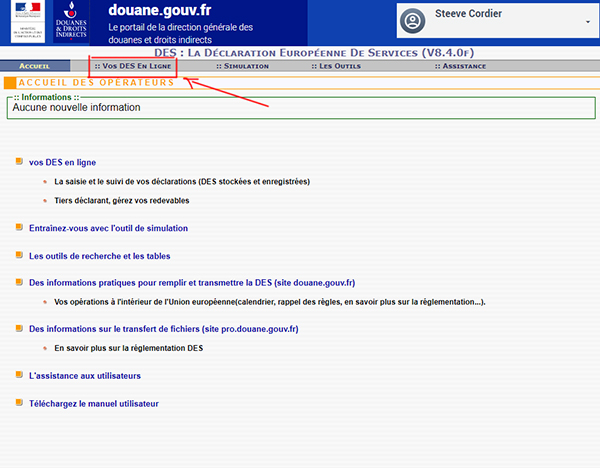The height and width of the screenshot is (468, 600).
Task: Open 'Les outils de recherche et les tables'
Action: tap(99, 256)
